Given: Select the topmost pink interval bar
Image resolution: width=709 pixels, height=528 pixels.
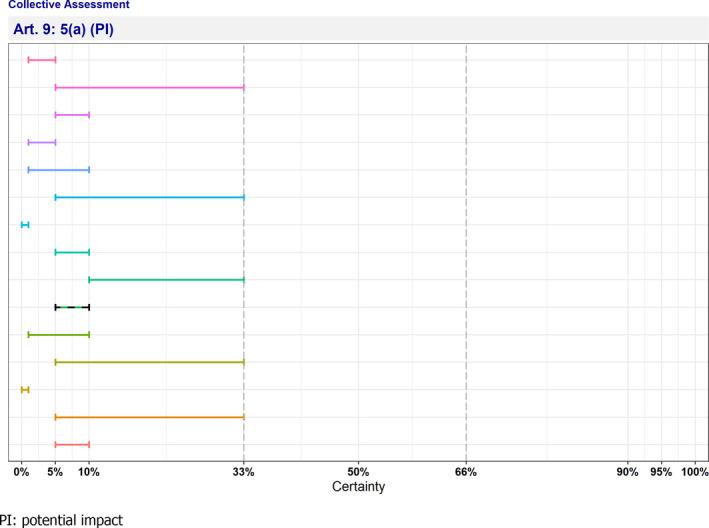Looking at the screenshot, I should click(x=42, y=60).
